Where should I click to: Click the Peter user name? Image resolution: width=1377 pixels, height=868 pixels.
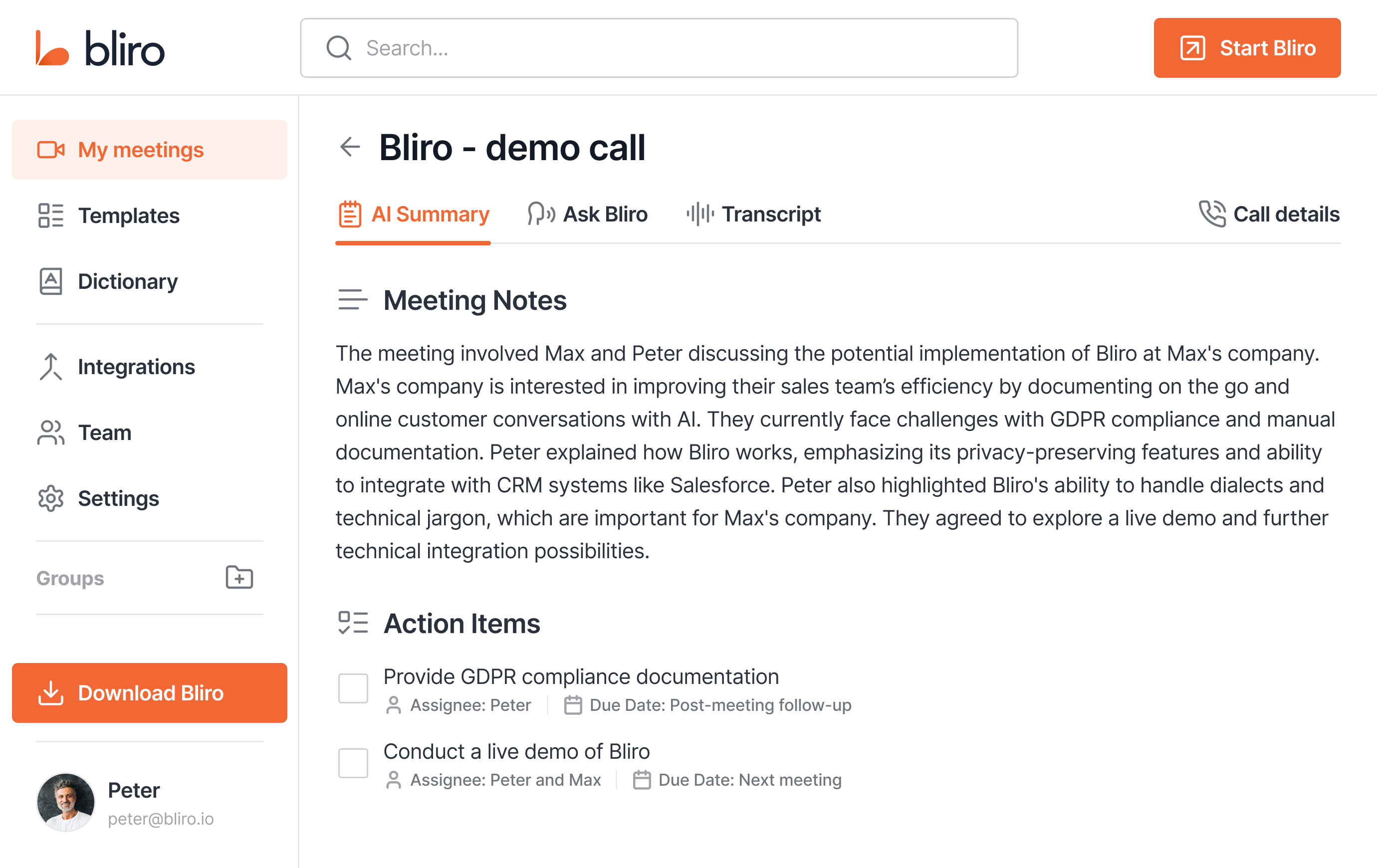pos(134,790)
